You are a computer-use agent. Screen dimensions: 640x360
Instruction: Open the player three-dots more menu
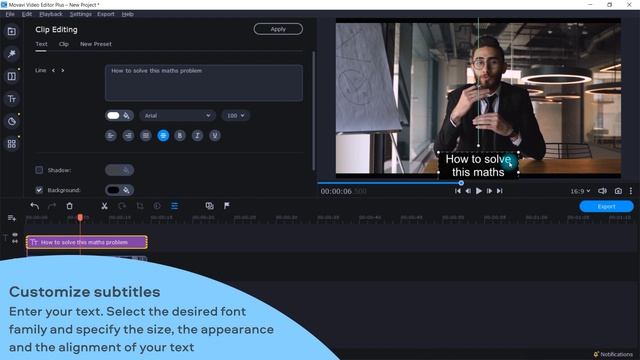(x=631, y=191)
